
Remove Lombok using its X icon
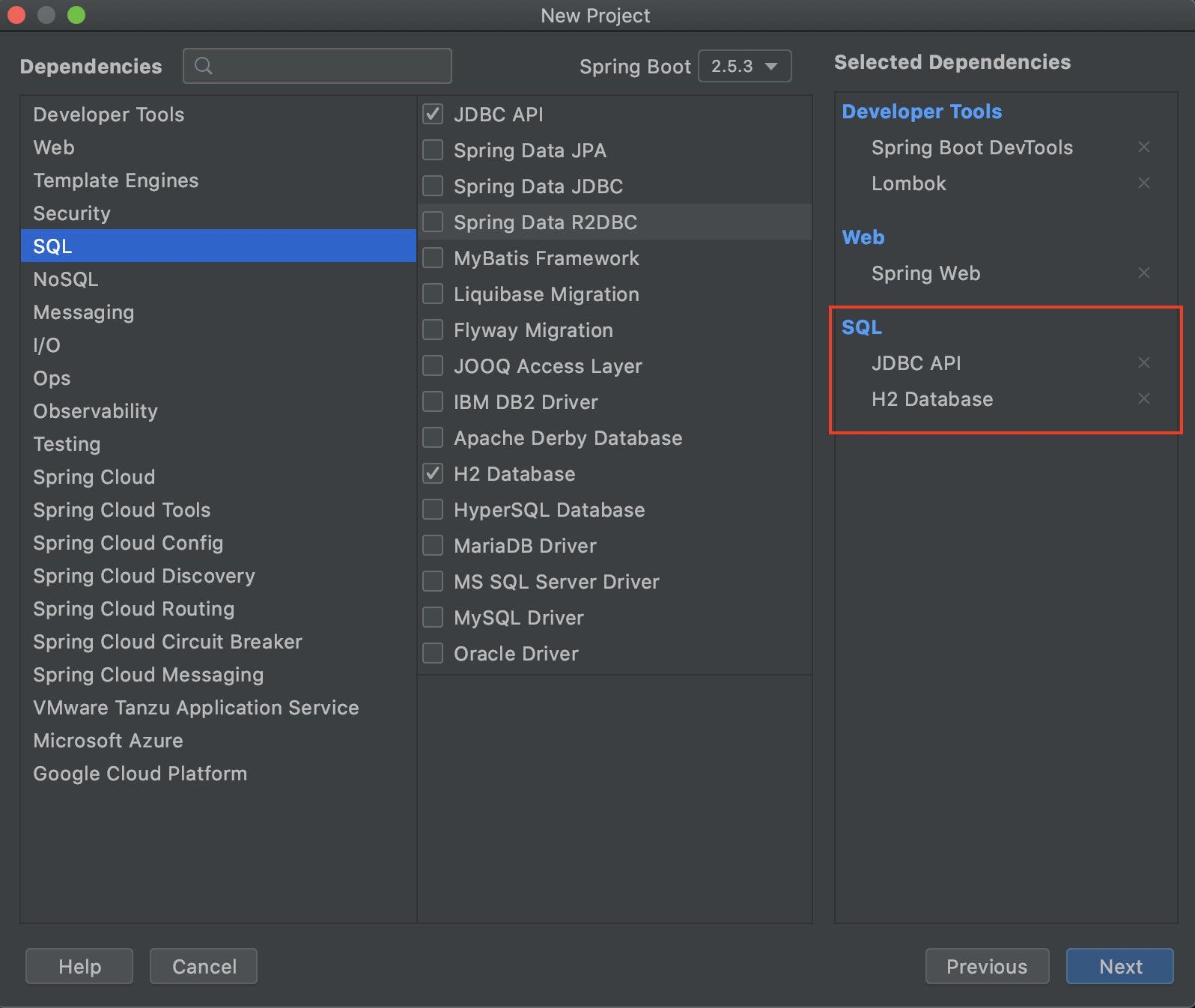pos(1143,183)
